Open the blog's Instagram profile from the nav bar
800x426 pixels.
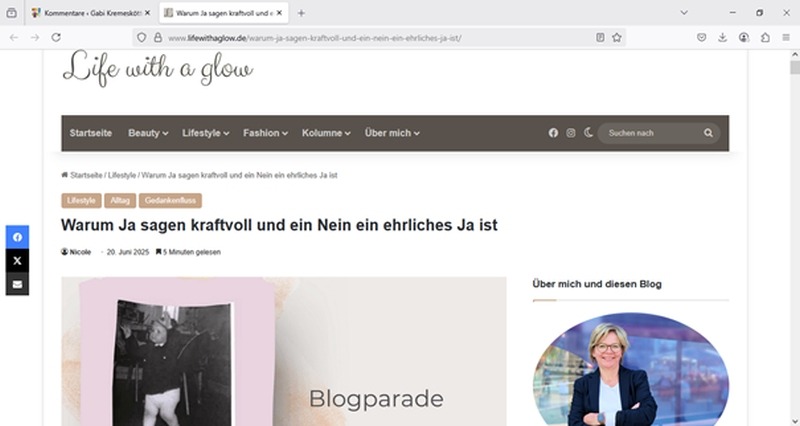(570, 133)
